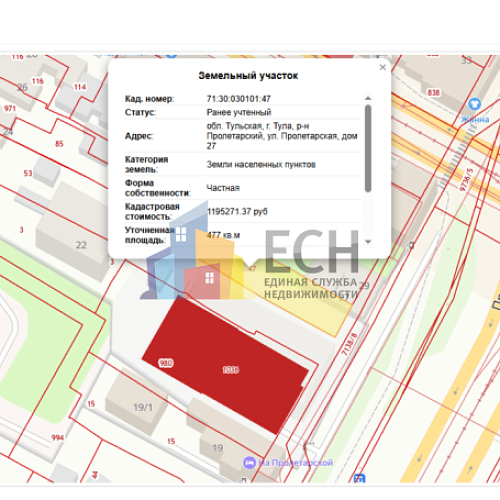Click building 19/1 on the map

point(143,407)
